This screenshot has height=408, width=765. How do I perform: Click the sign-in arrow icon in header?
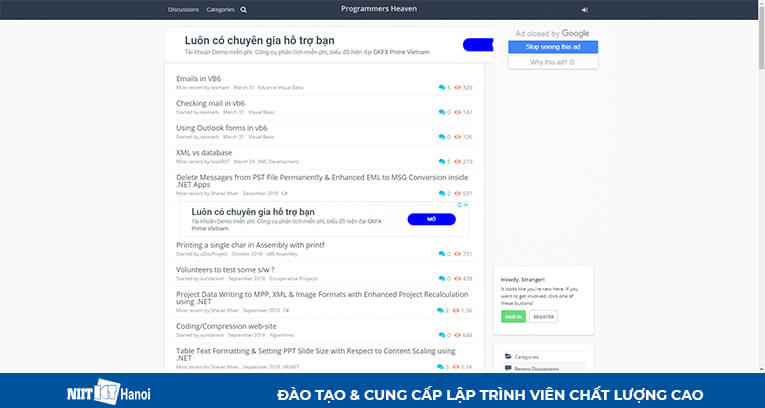pos(584,10)
